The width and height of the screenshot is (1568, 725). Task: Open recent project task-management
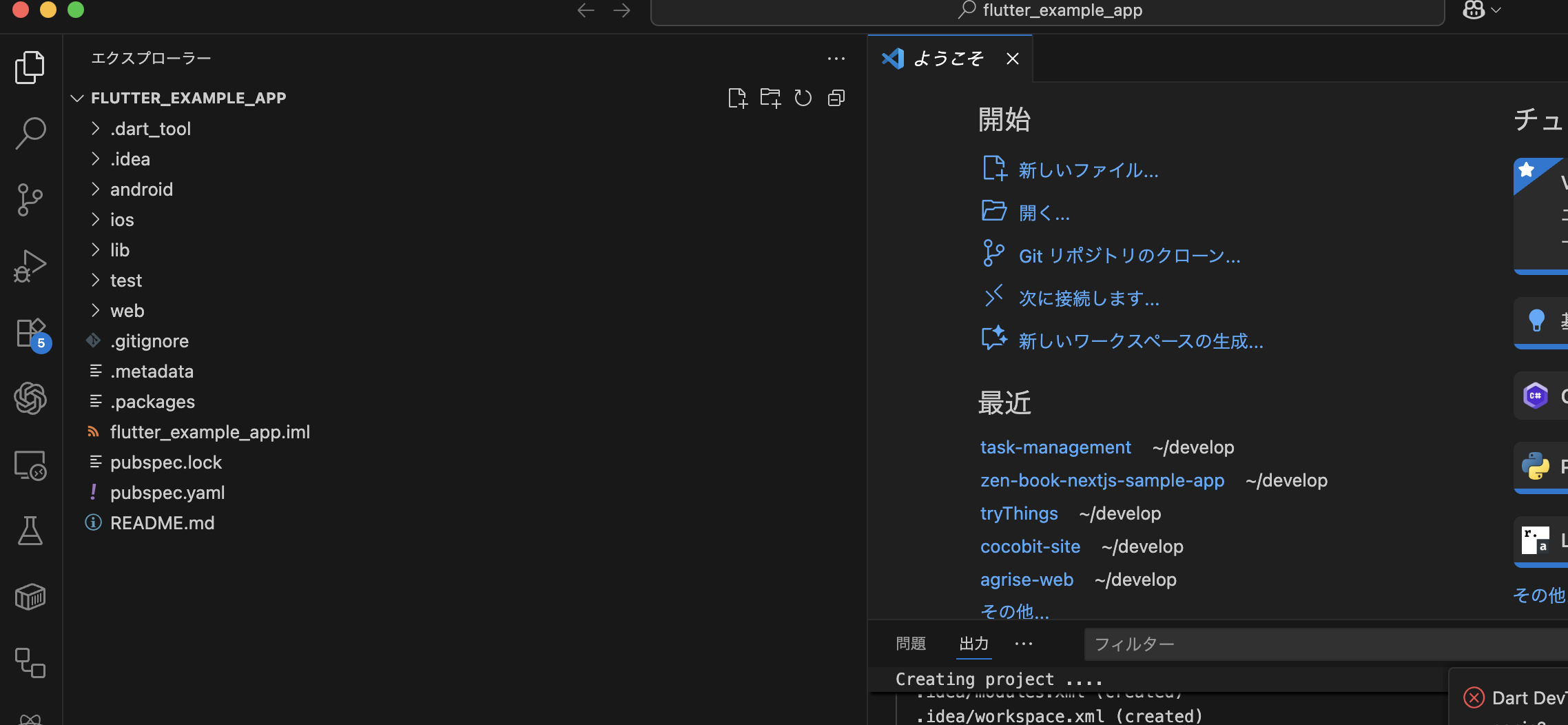coord(1055,447)
